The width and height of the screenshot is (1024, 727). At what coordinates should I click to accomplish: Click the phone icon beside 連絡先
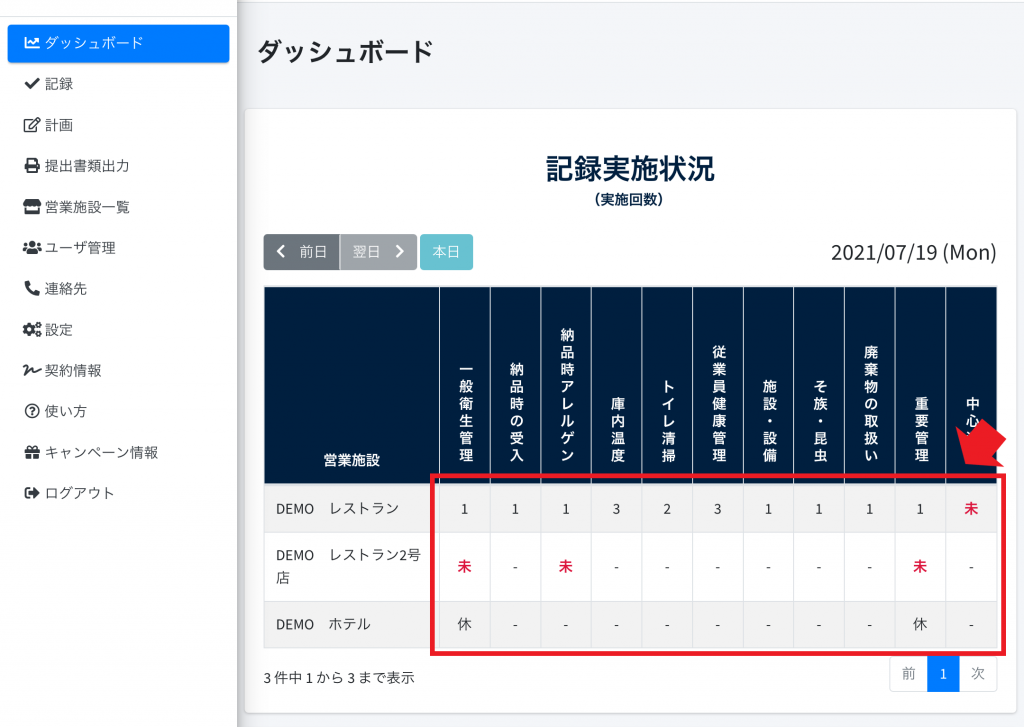[x=32, y=289]
